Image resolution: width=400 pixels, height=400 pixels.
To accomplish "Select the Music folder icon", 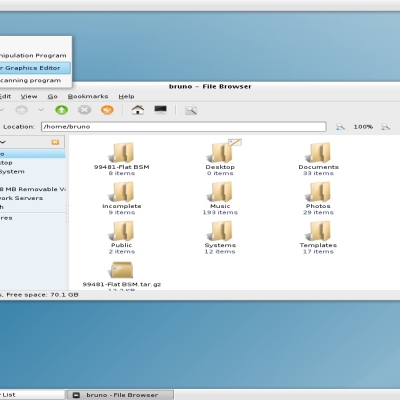I will pos(220,192).
